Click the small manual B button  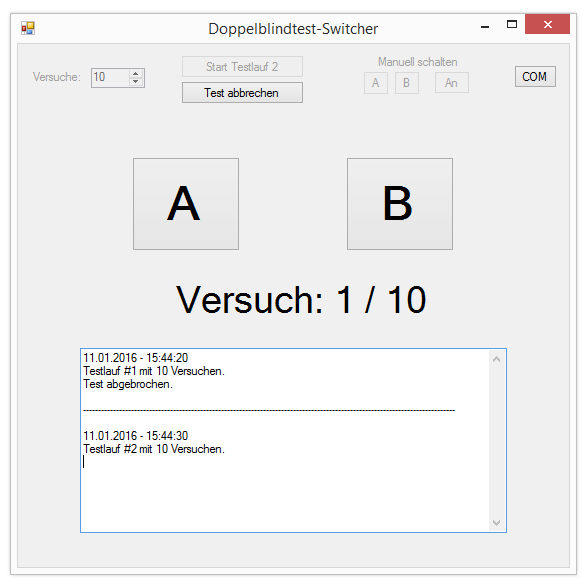[x=407, y=83]
